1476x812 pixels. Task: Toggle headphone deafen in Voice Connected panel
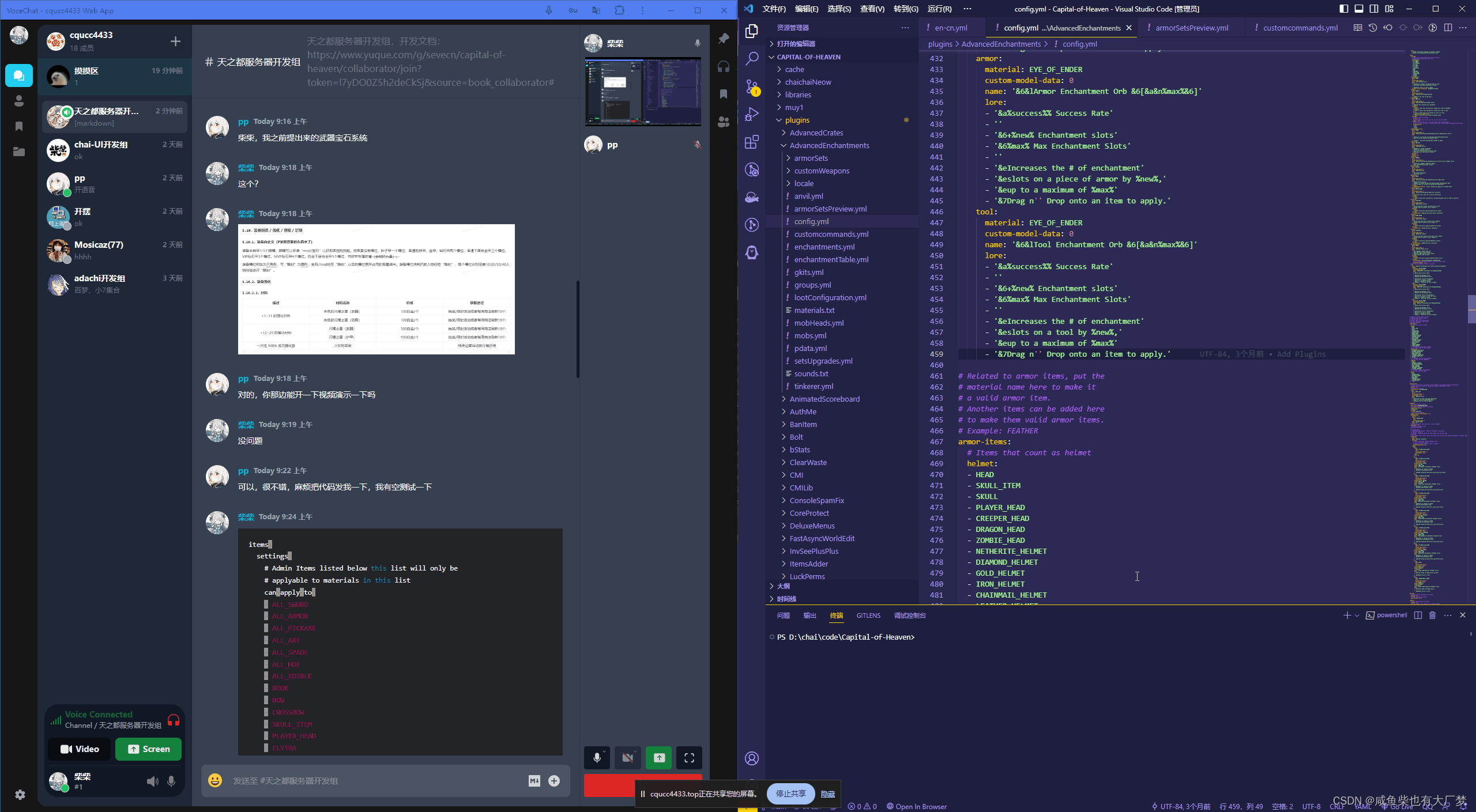click(173, 720)
